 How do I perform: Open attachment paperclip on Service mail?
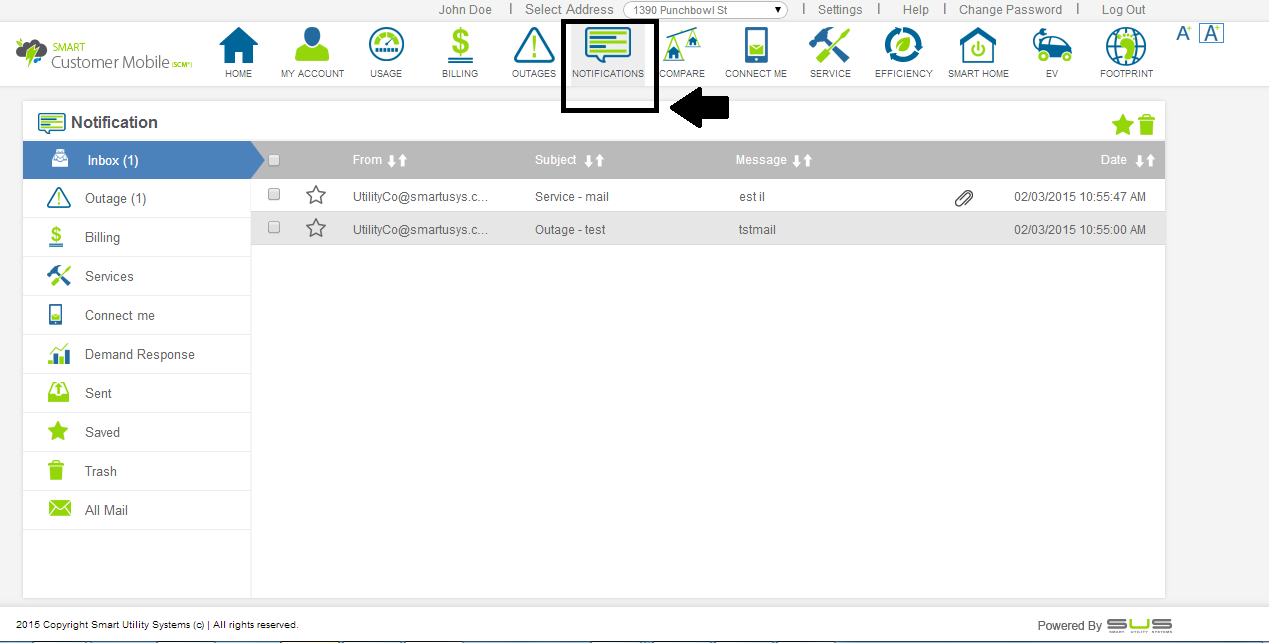click(x=963, y=198)
